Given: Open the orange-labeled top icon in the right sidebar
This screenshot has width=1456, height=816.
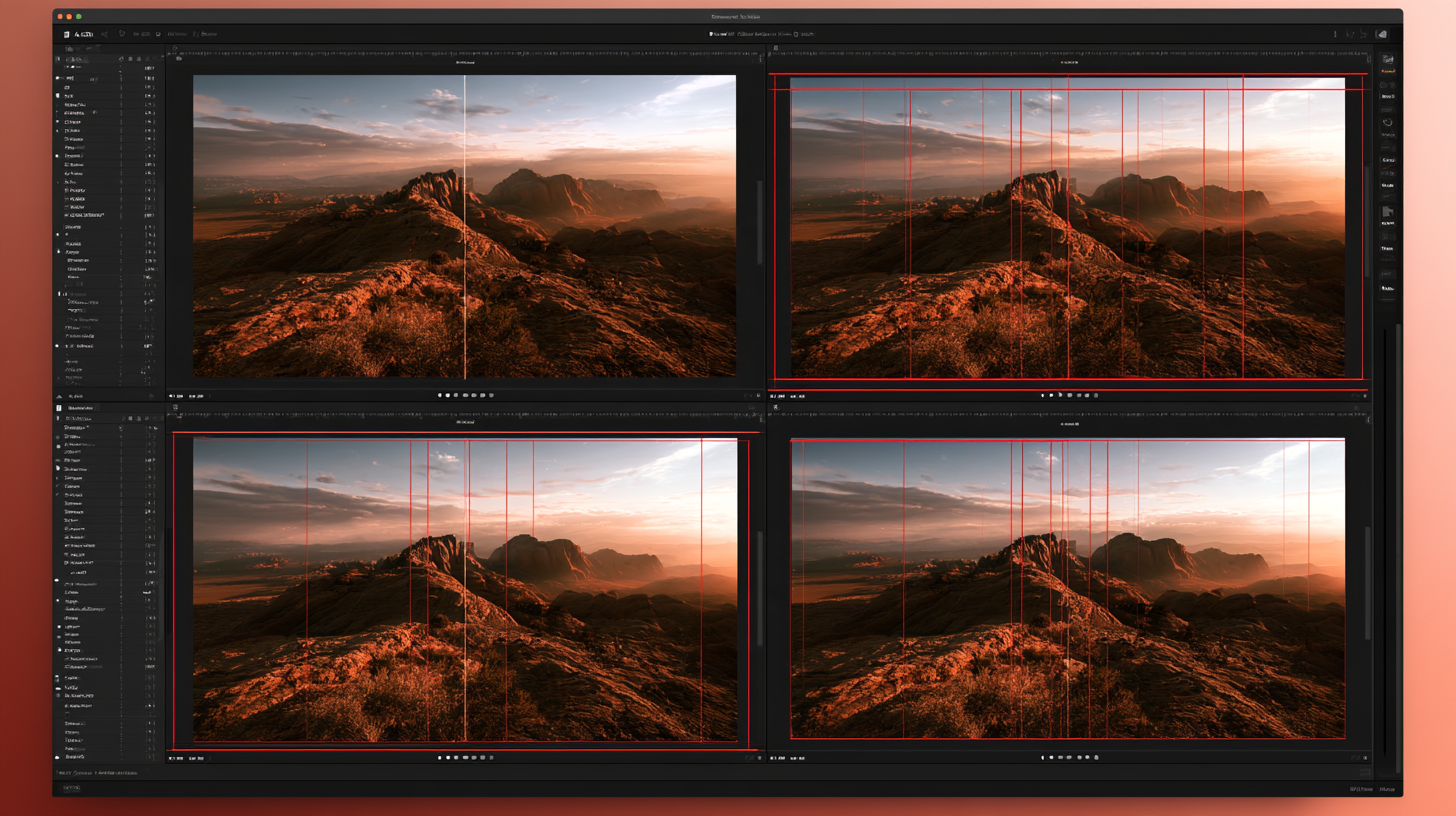Looking at the screenshot, I should [1387, 64].
